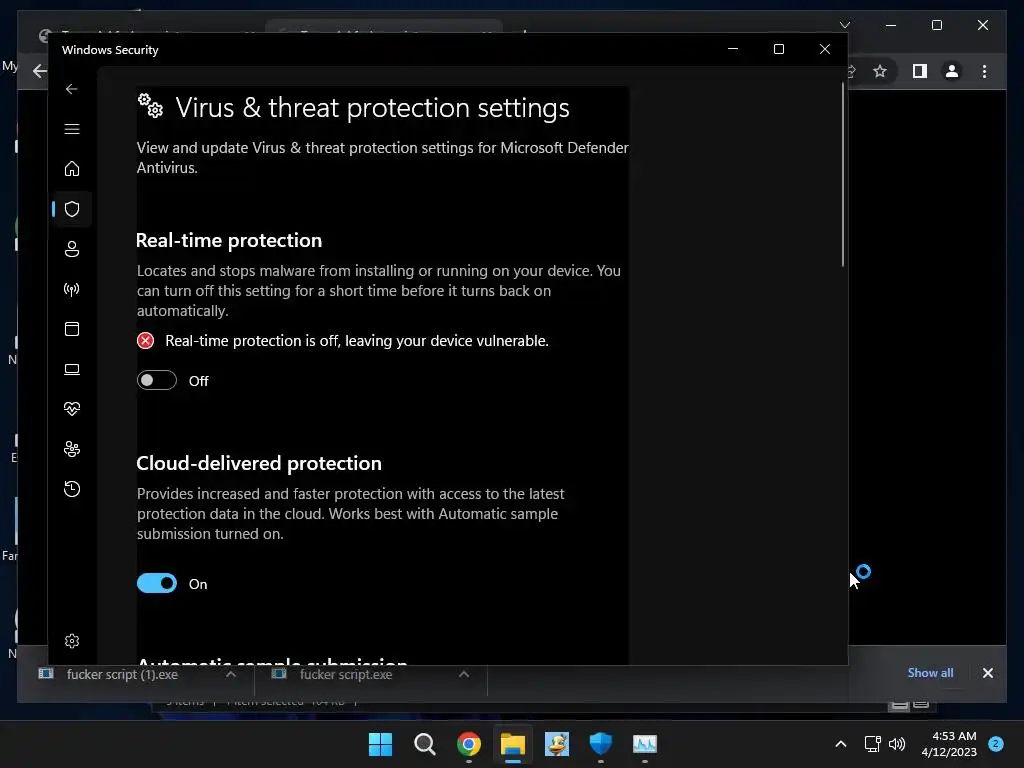Image resolution: width=1024 pixels, height=768 pixels.
Task: Select Virus & threat protection shield icon
Action: (x=72, y=209)
